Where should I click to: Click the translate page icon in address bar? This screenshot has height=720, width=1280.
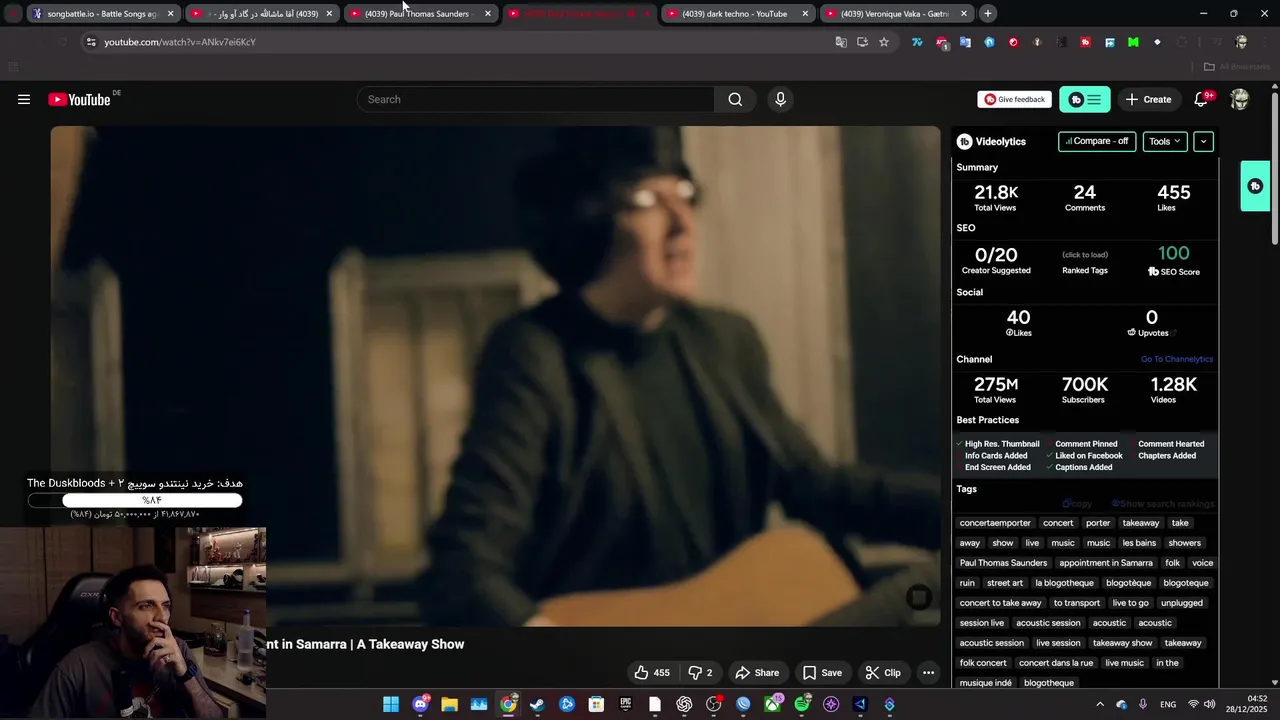(841, 42)
